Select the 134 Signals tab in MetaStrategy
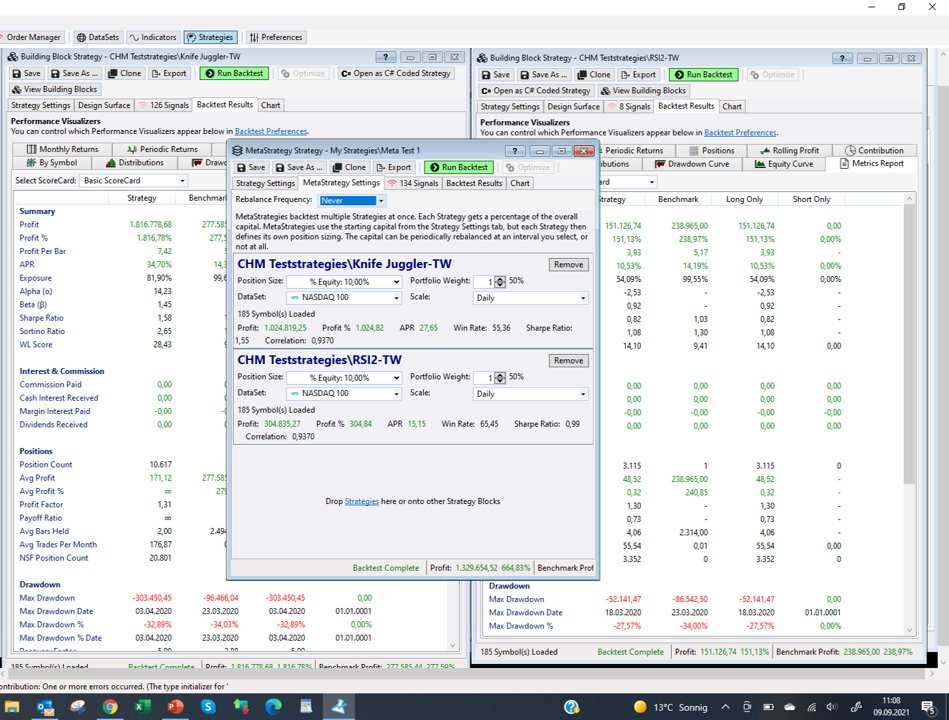Viewport: 949px width, 720px height. tap(413, 183)
